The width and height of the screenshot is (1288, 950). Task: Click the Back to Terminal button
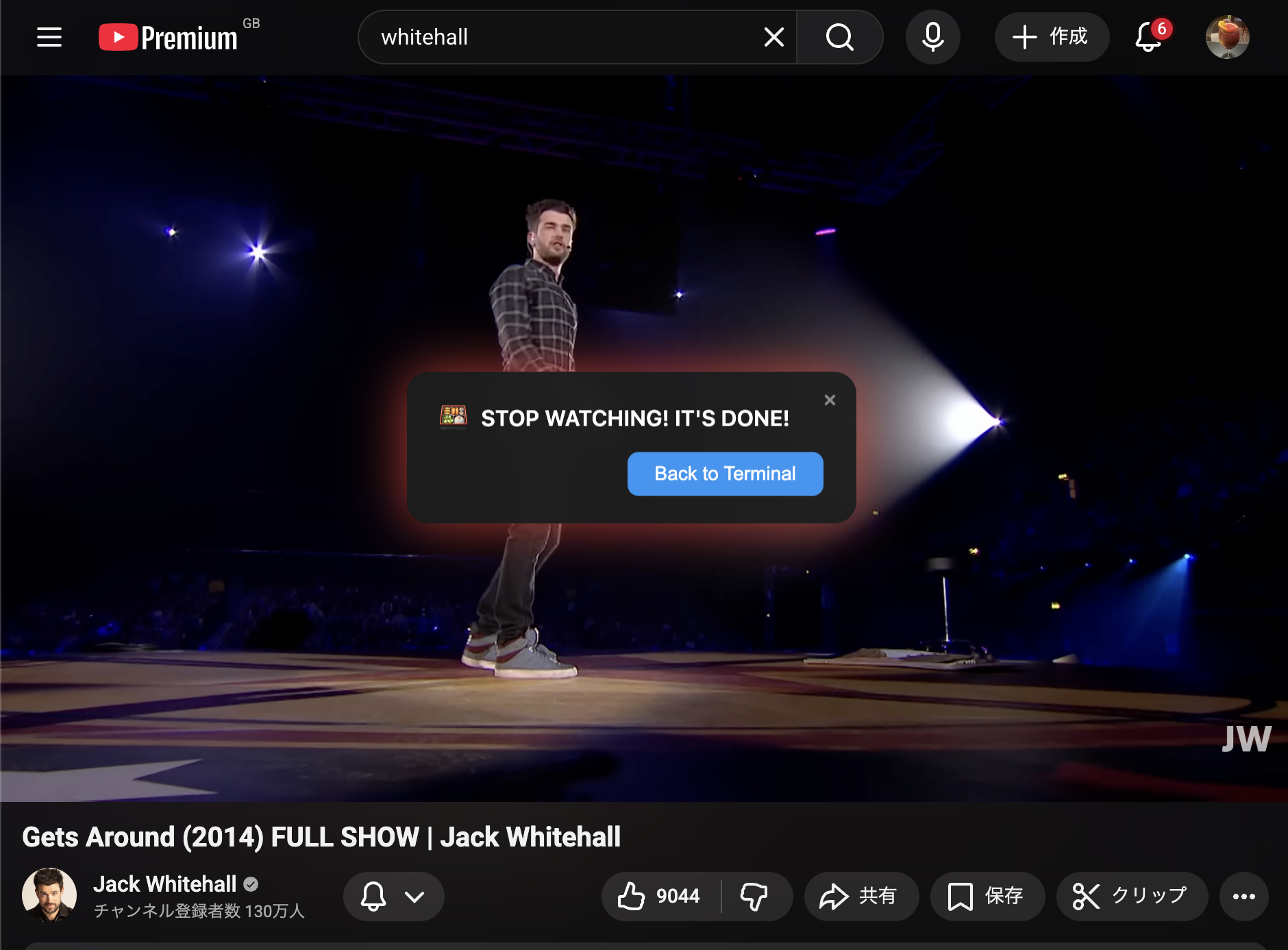coord(725,474)
